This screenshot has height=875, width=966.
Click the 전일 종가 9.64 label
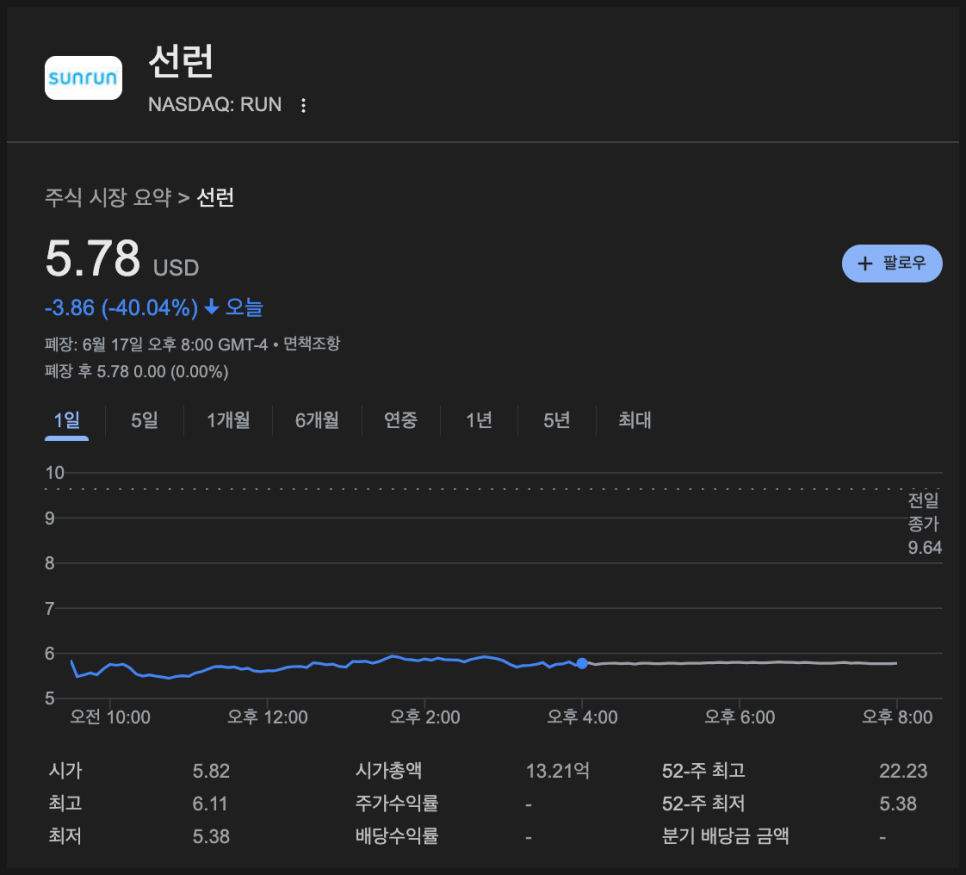coord(924,524)
